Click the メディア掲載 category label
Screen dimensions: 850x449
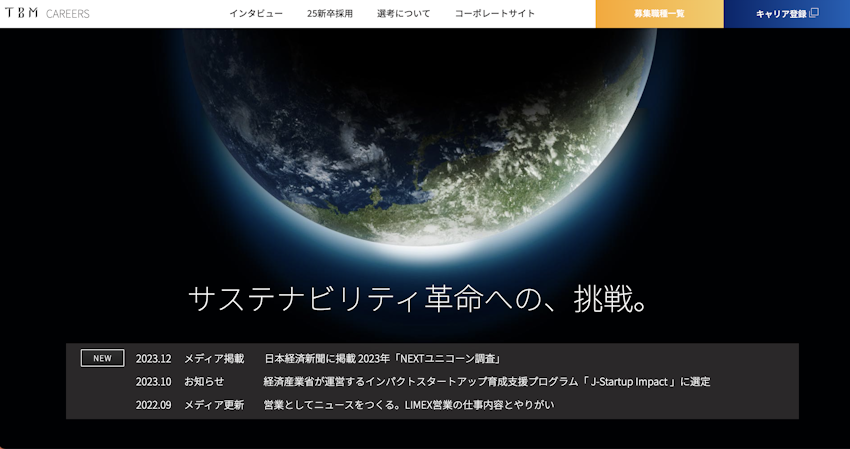coord(214,358)
